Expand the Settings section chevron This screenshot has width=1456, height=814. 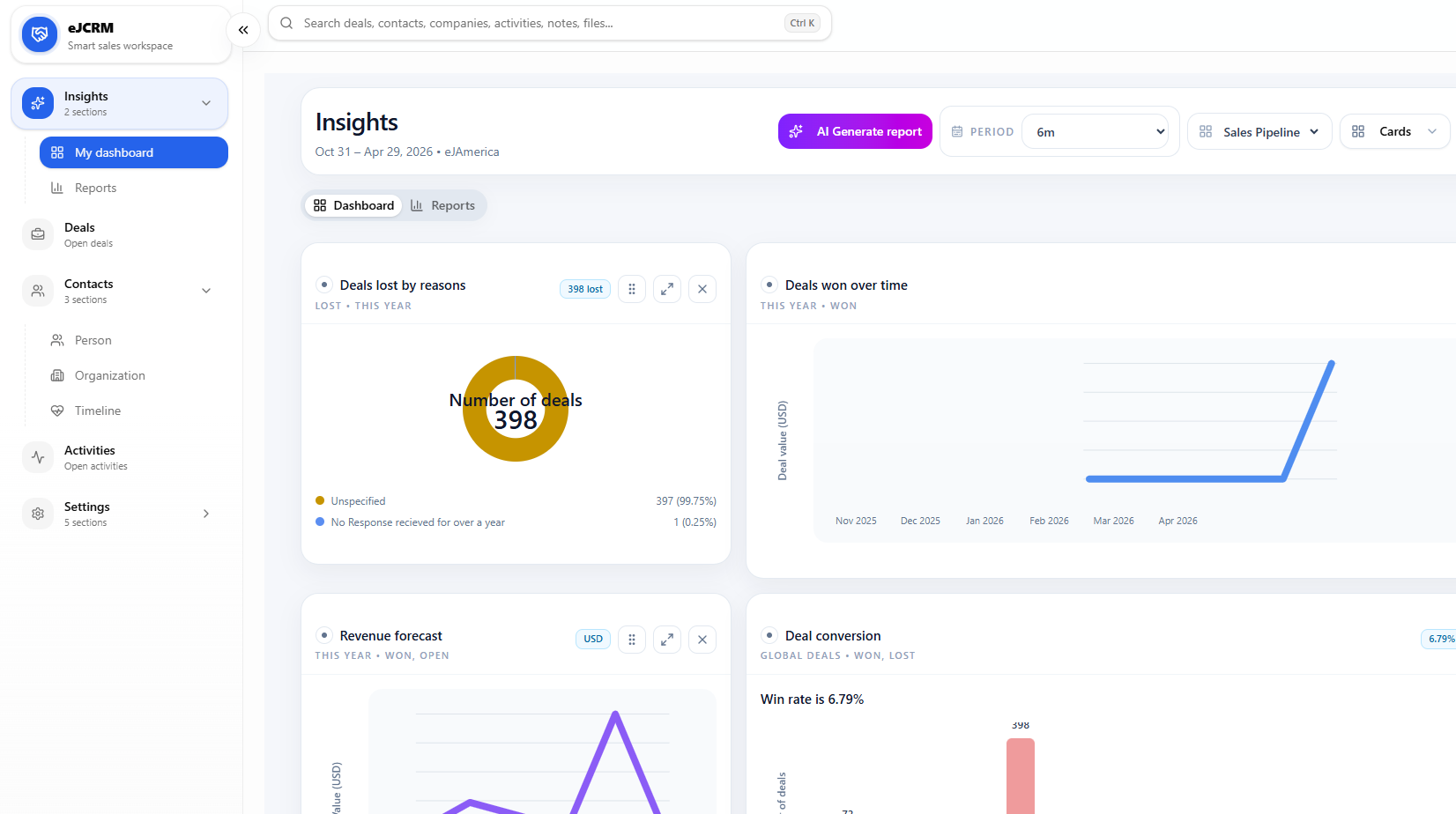pos(206,514)
